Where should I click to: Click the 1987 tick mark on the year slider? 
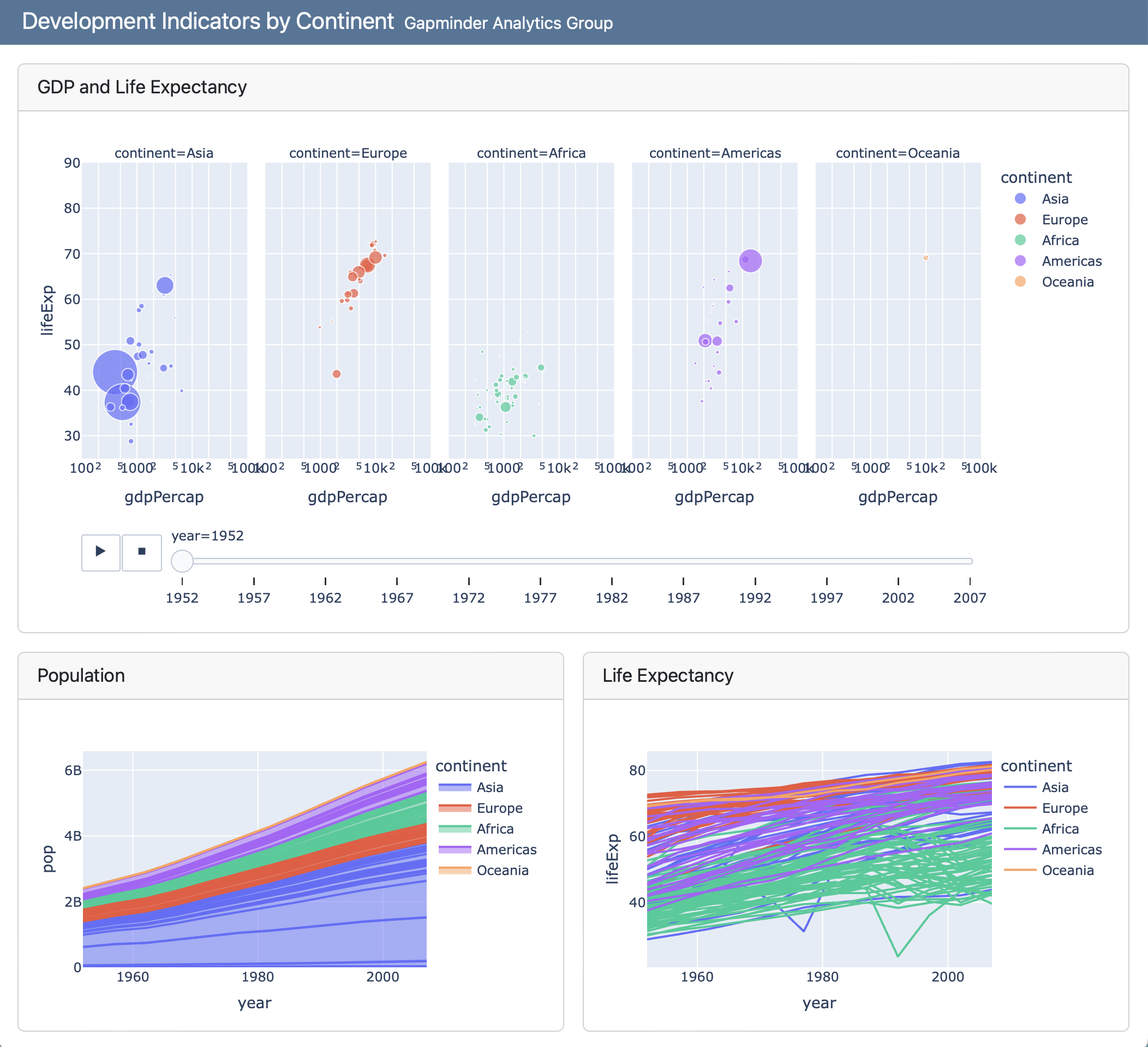point(683,581)
